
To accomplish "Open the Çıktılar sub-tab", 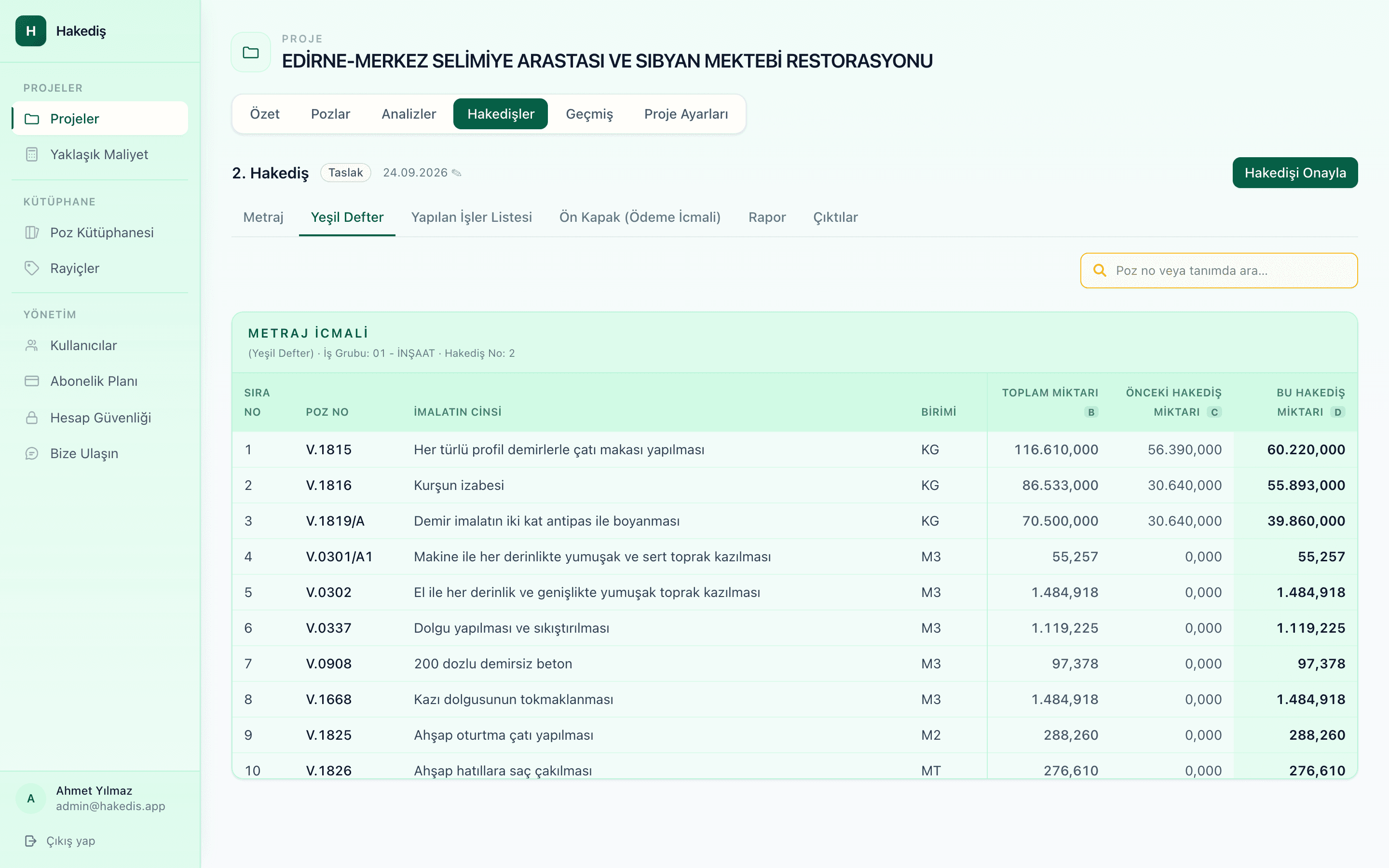I will (x=835, y=217).
